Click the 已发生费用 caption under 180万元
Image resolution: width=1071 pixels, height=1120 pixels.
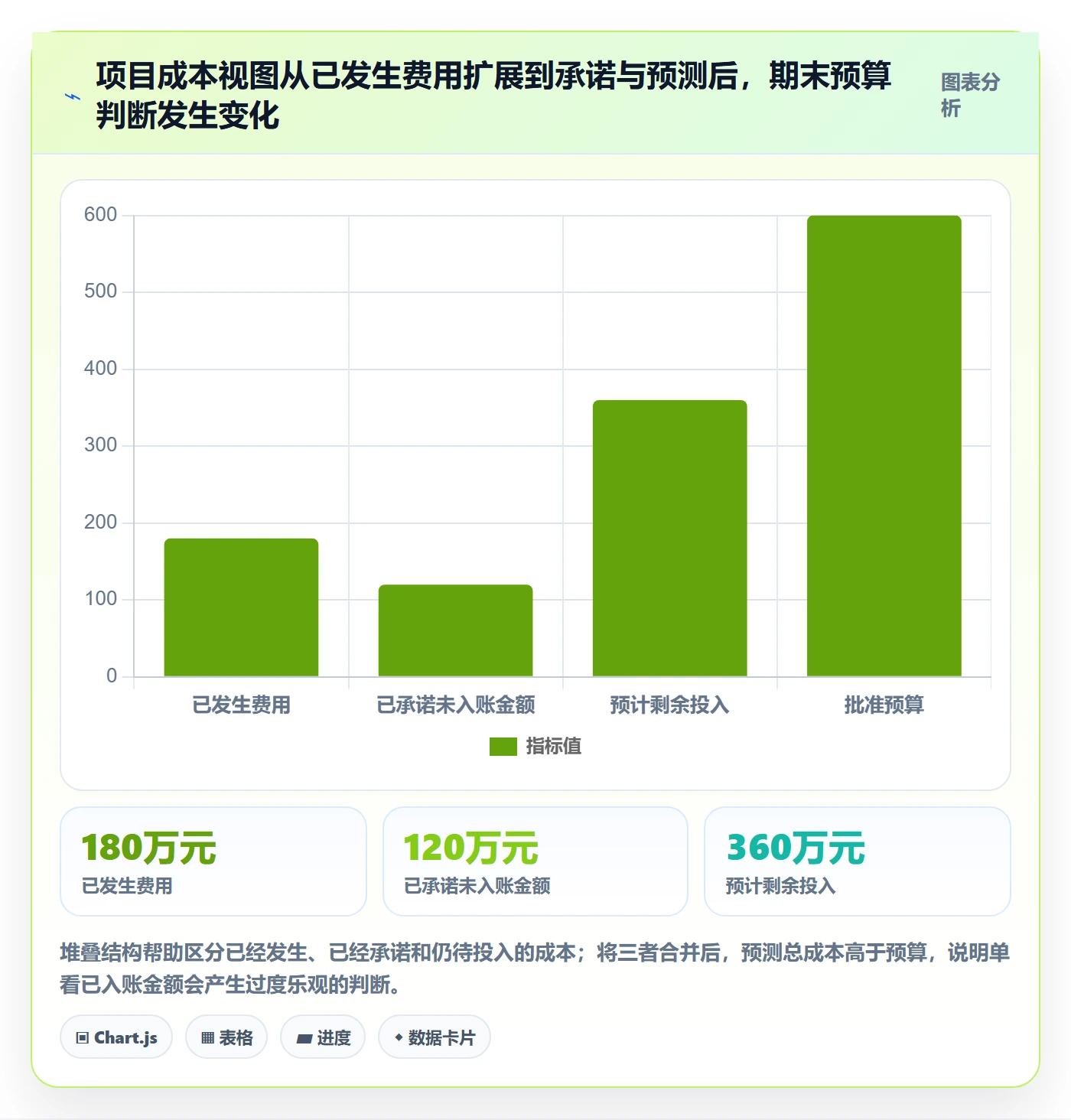pyautogui.click(x=127, y=886)
